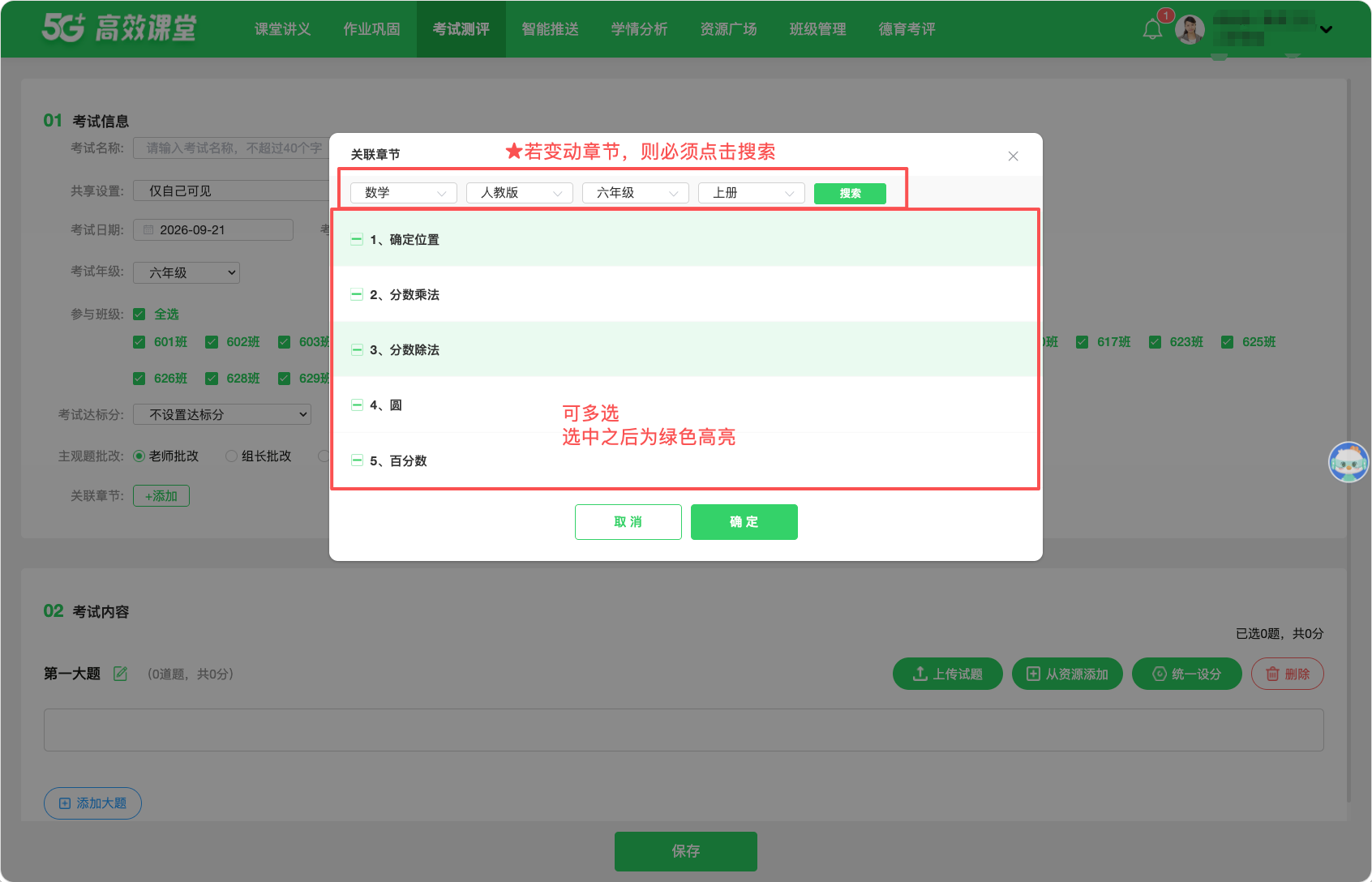Select the 老师批改 radio button
The width and height of the screenshot is (1372, 882).
139,456
